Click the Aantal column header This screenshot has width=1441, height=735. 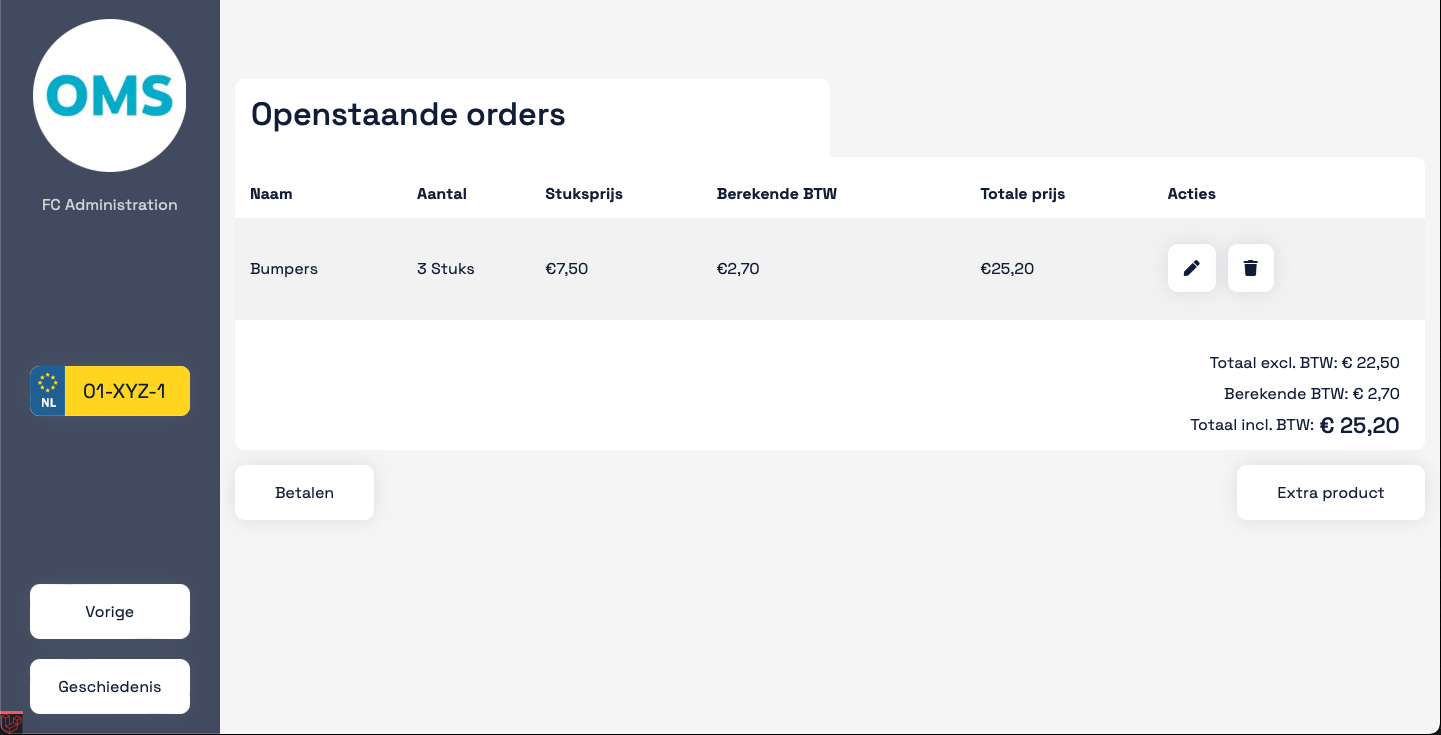pos(442,194)
